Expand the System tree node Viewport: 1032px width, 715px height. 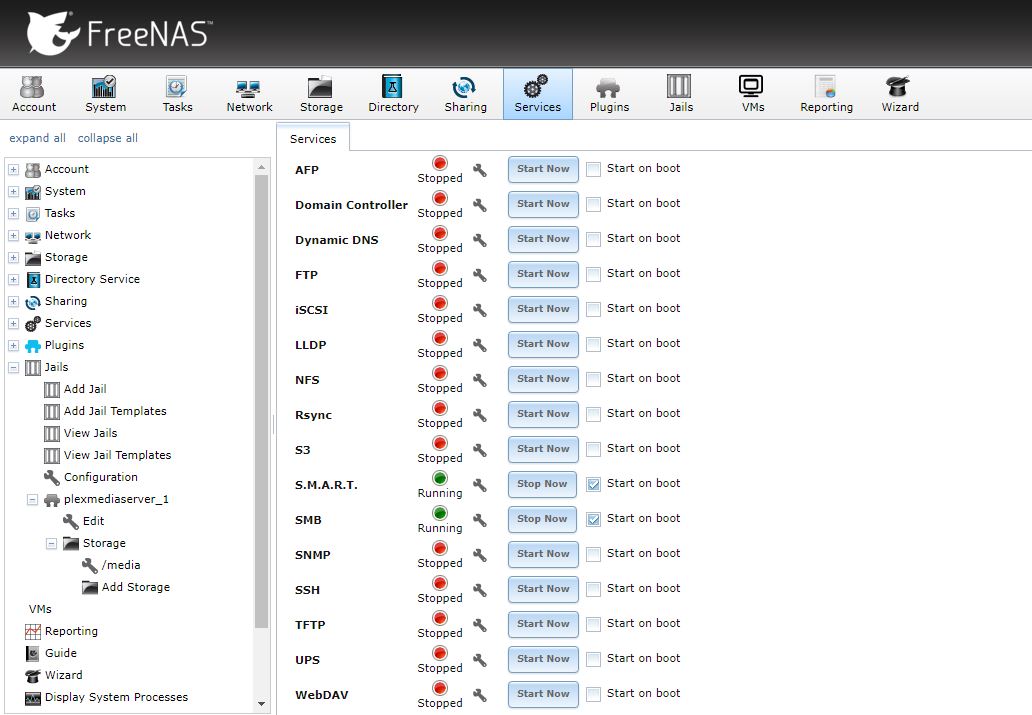click(13, 192)
